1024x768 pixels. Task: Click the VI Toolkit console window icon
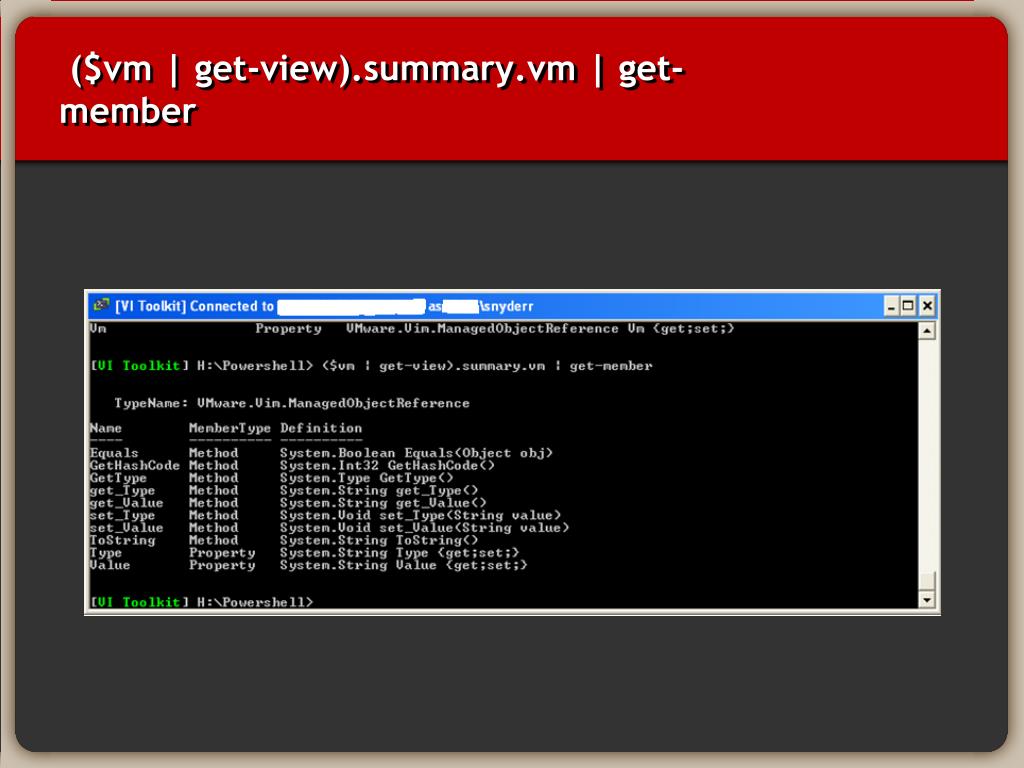(101, 305)
